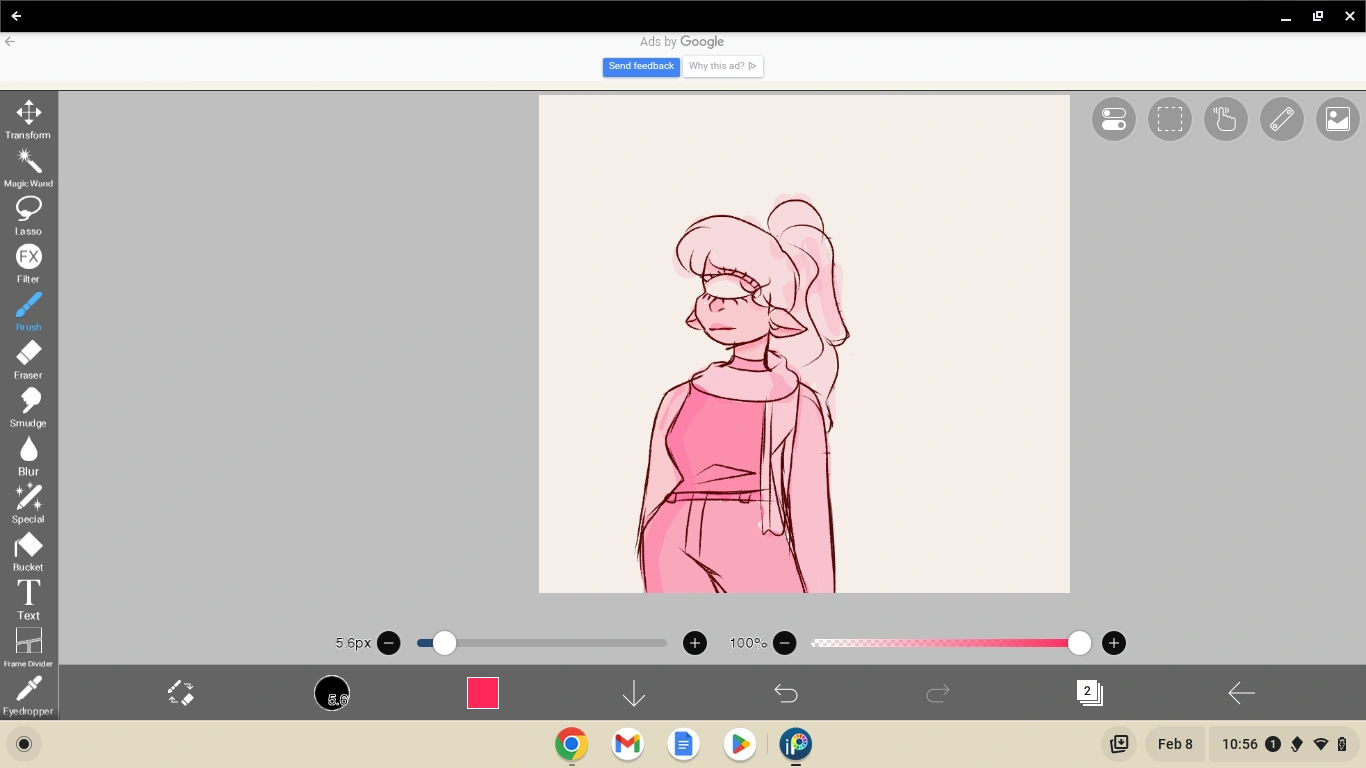The height and width of the screenshot is (768, 1366).
Task: Switch to the Eraser tool
Action: tap(28, 353)
